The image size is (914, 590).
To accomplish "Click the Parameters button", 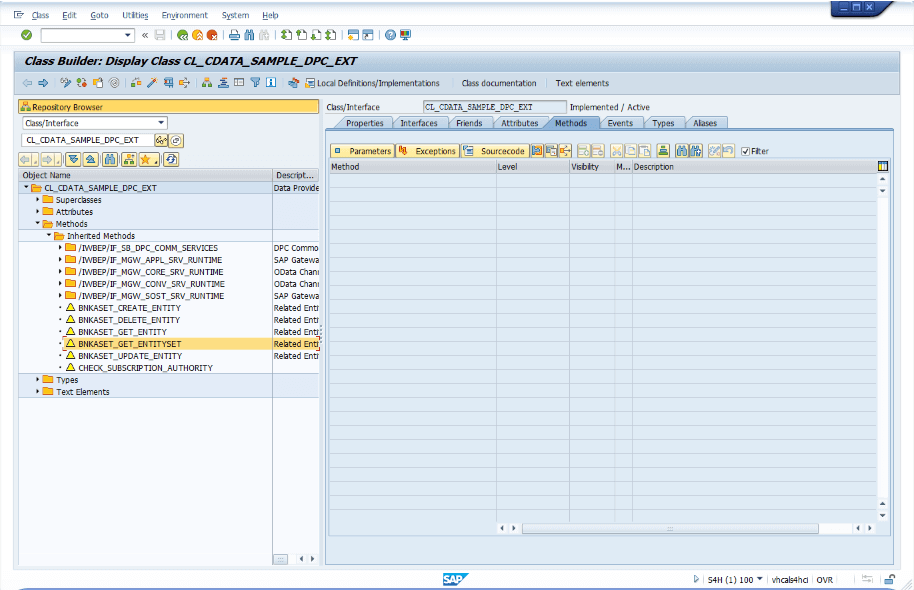I will [x=363, y=151].
